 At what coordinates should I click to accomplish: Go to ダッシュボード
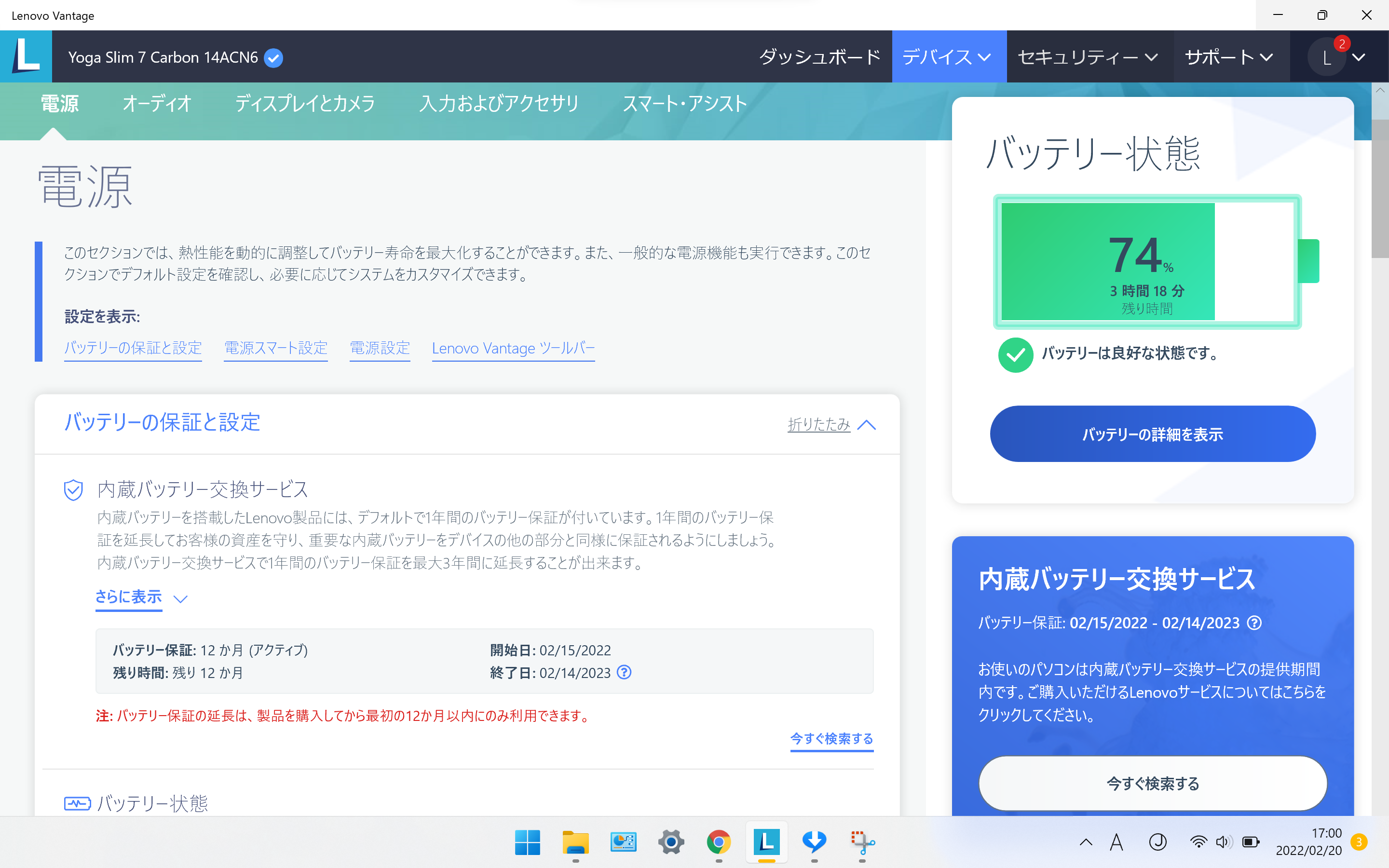point(819,57)
